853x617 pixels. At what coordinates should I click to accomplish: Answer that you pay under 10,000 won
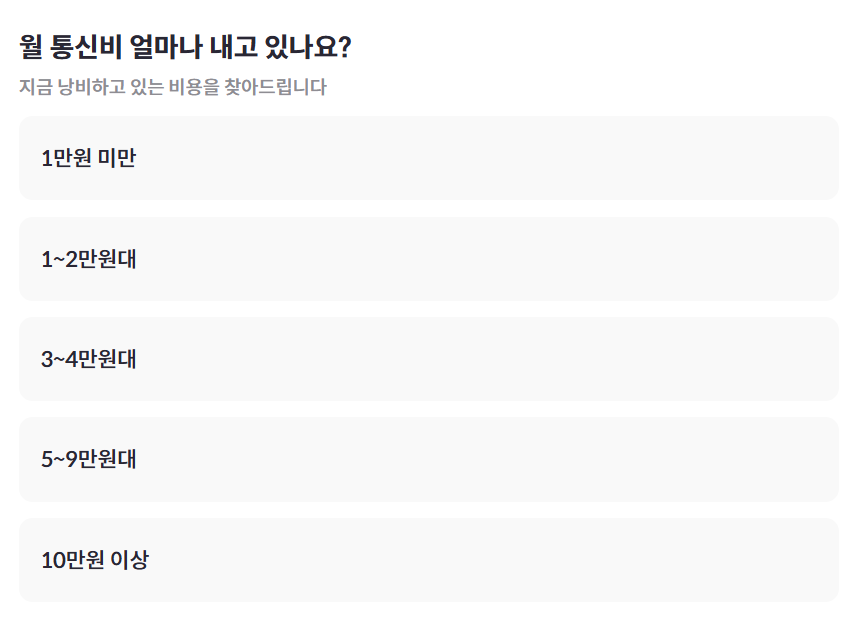(x=426, y=159)
